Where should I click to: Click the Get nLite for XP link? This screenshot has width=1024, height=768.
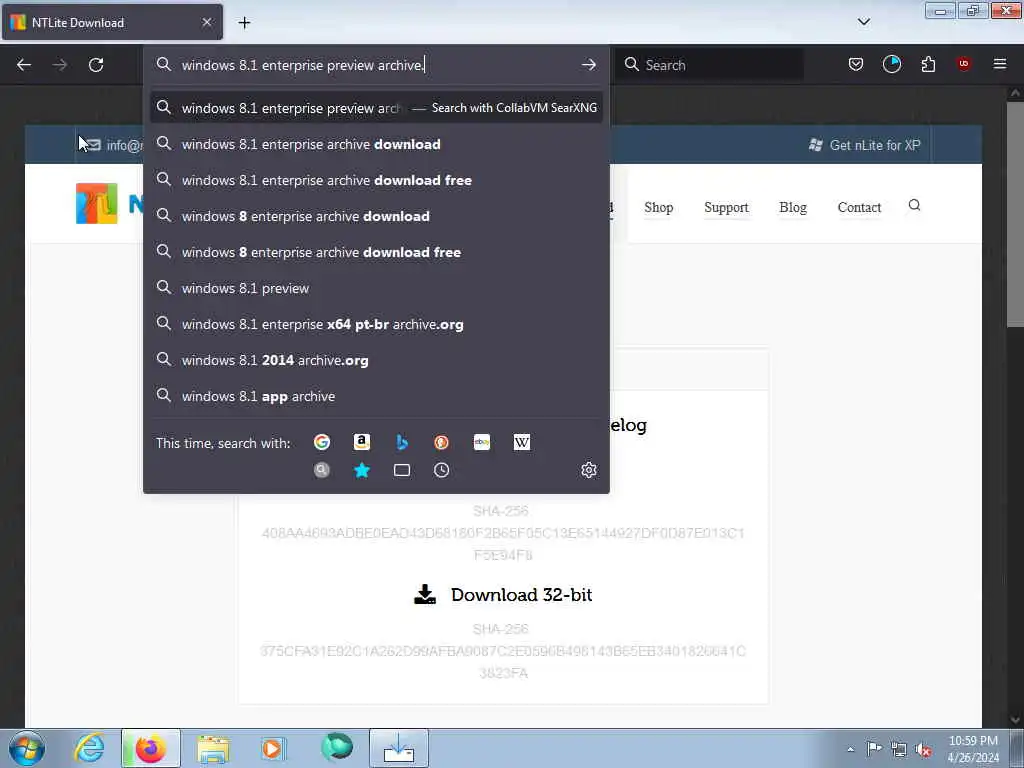[x=865, y=145]
